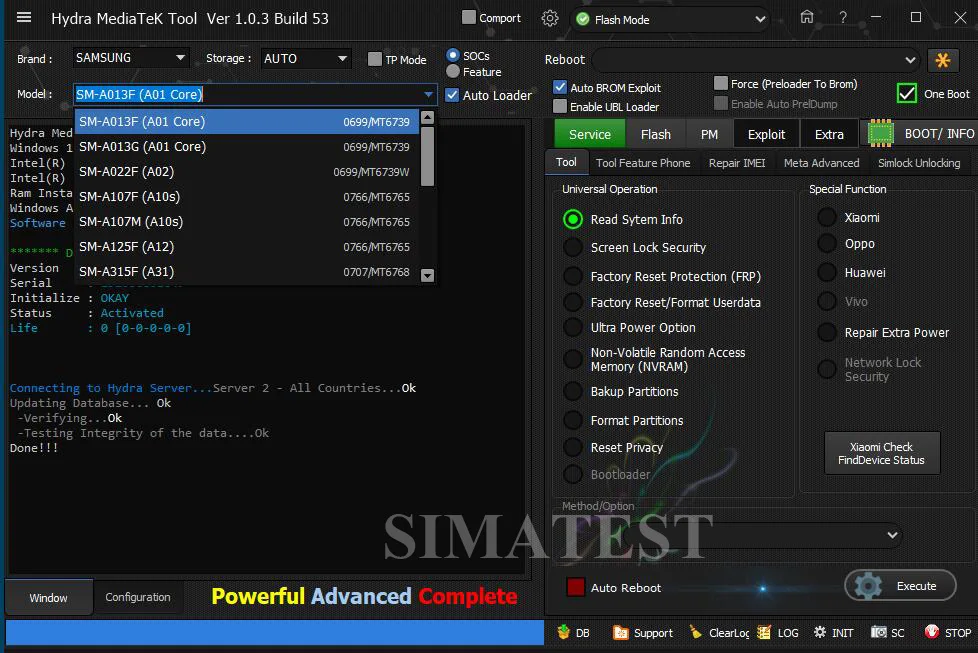Take screenshot with SC button
The width and height of the screenshot is (978, 653).
[888, 632]
